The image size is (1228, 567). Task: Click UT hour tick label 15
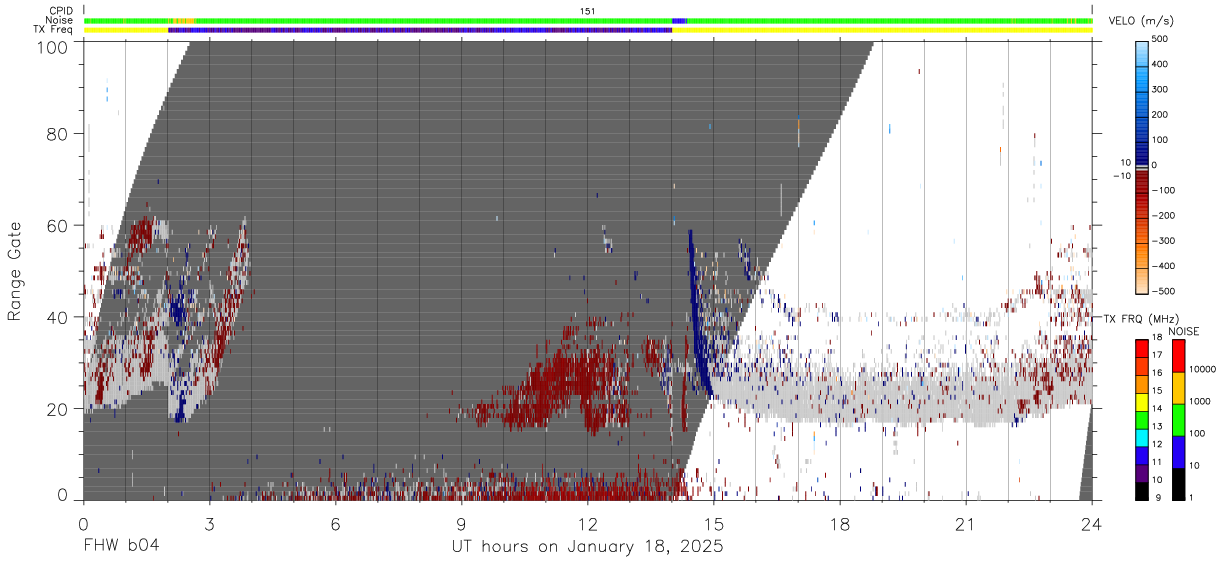click(714, 524)
